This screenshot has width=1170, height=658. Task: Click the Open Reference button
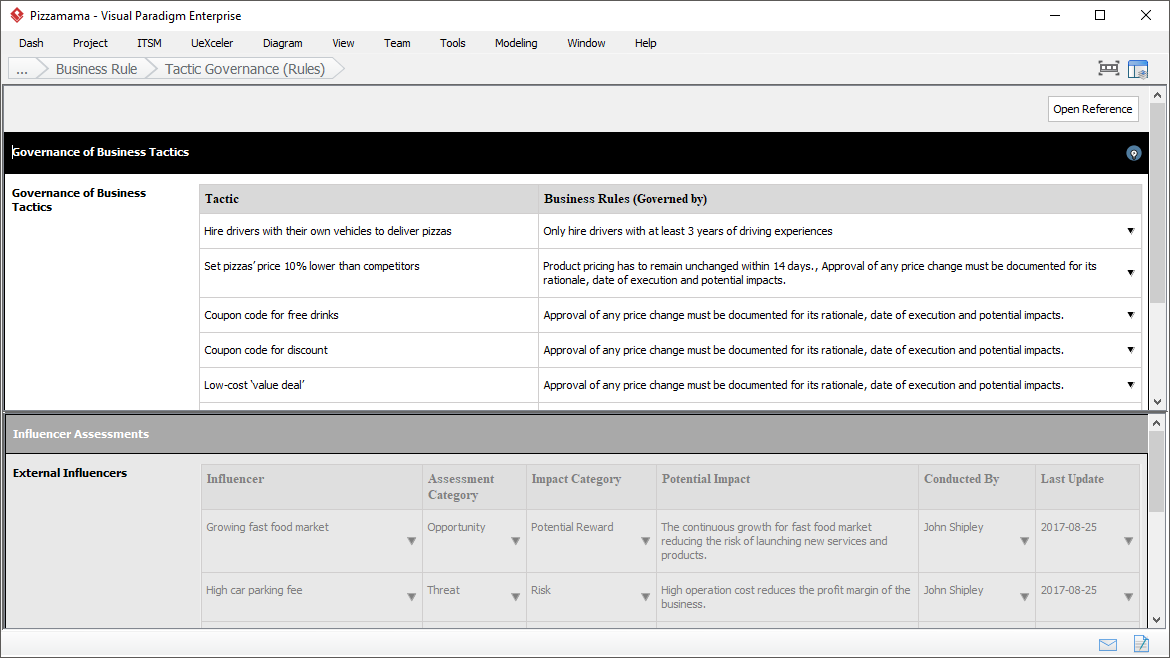(1092, 109)
